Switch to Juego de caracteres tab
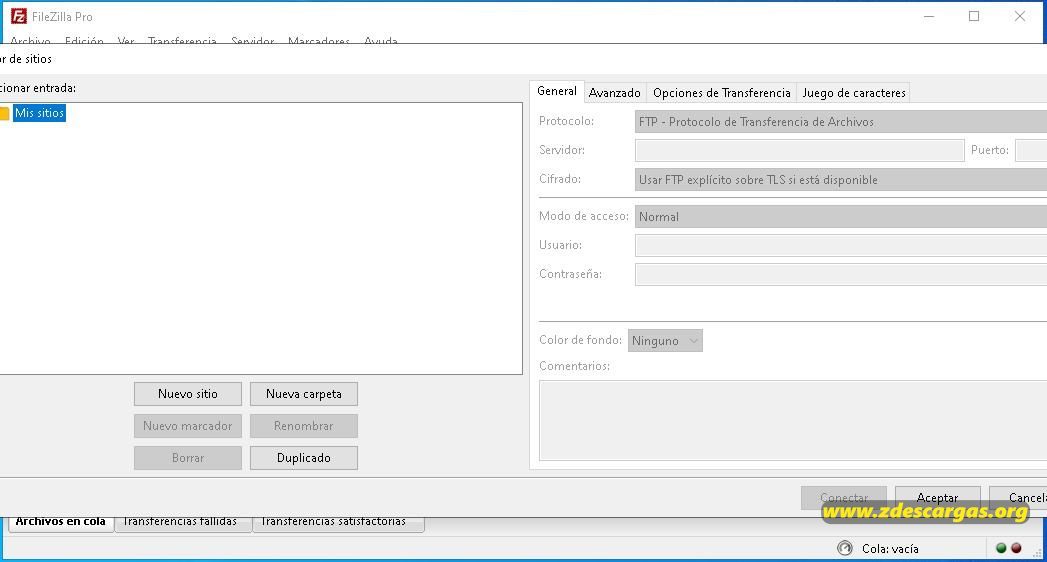Viewport: 1047px width, 562px height. [854, 93]
